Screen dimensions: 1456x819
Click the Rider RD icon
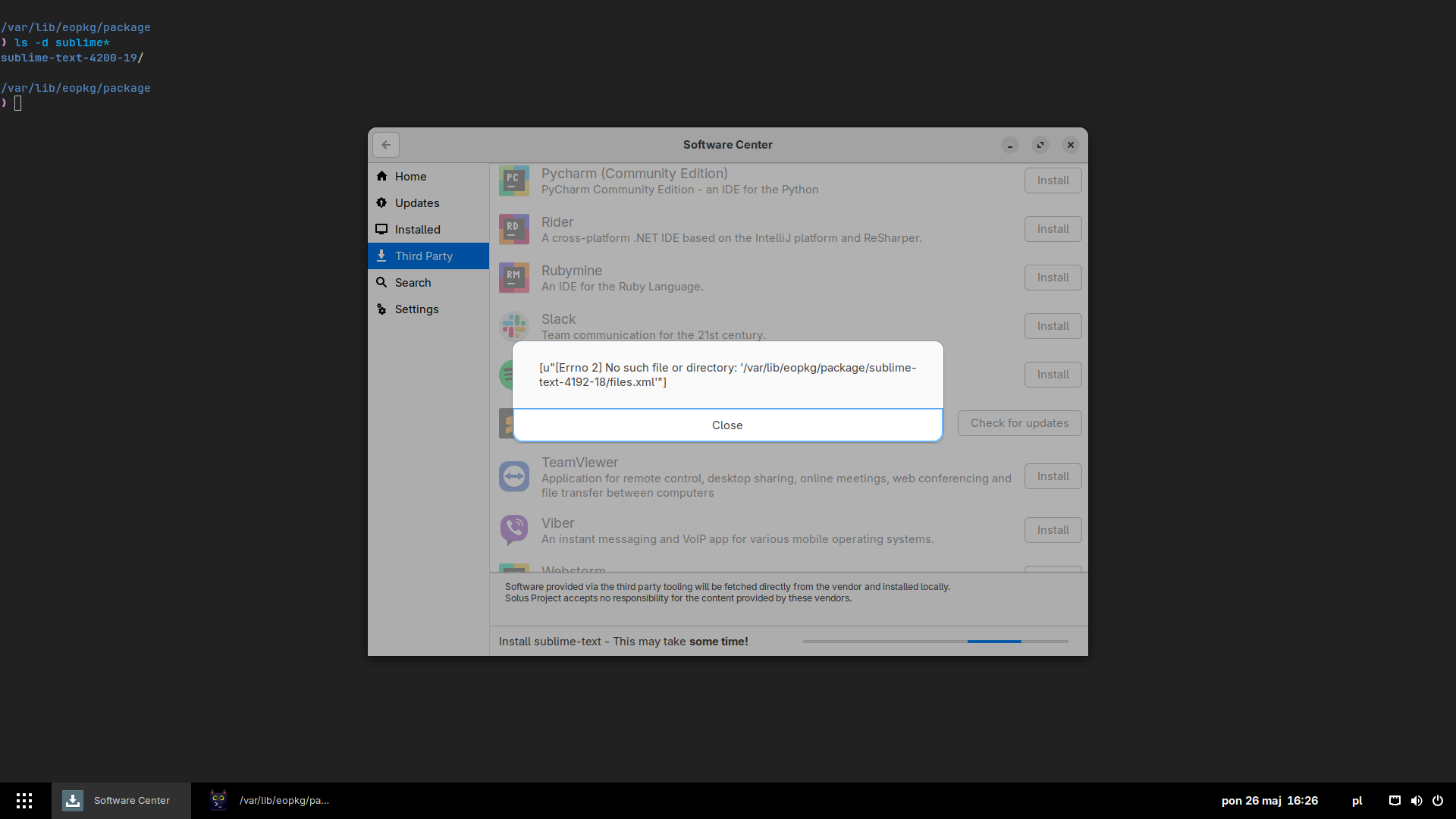pos(514,230)
